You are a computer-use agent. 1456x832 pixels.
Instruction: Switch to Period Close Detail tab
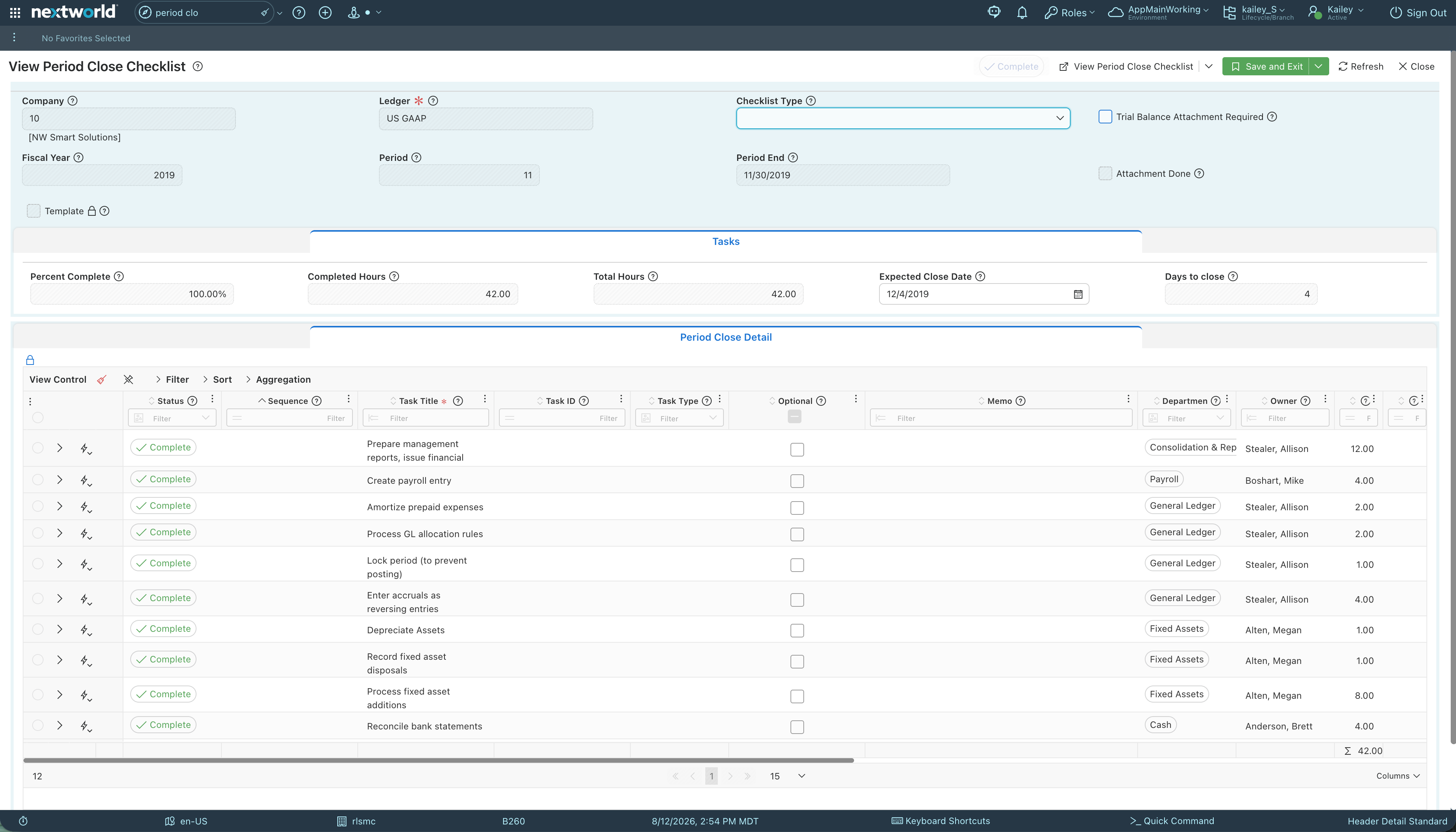click(x=726, y=337)
